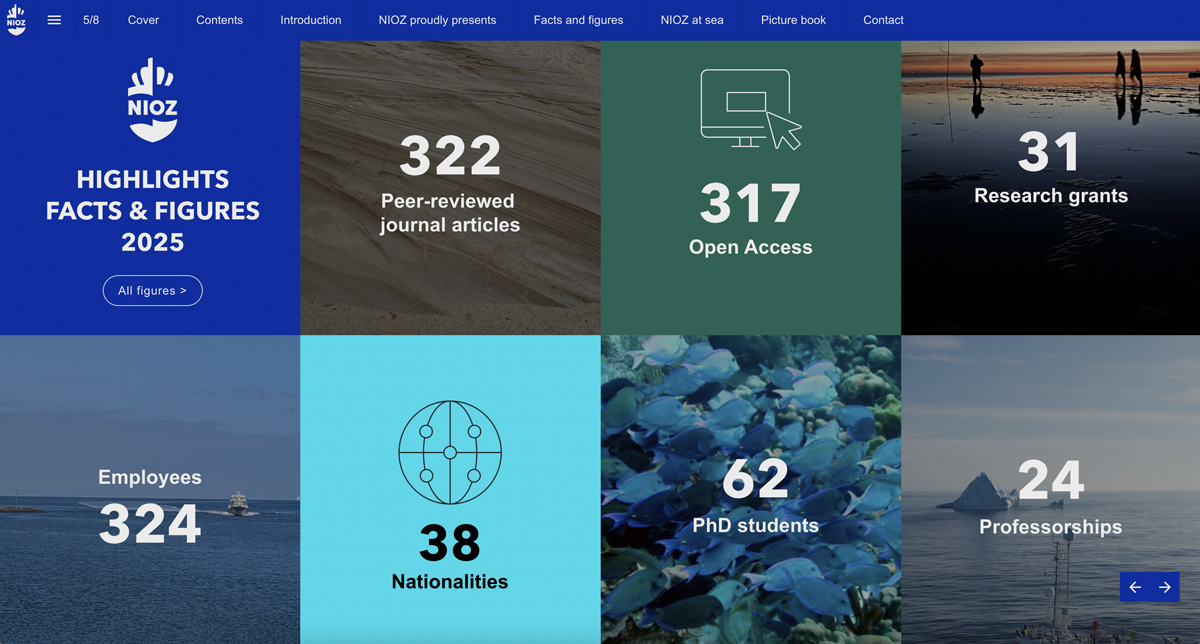1200x644 pixels.
Task: Select the Introduction menu item
Action: coord(310,20)
